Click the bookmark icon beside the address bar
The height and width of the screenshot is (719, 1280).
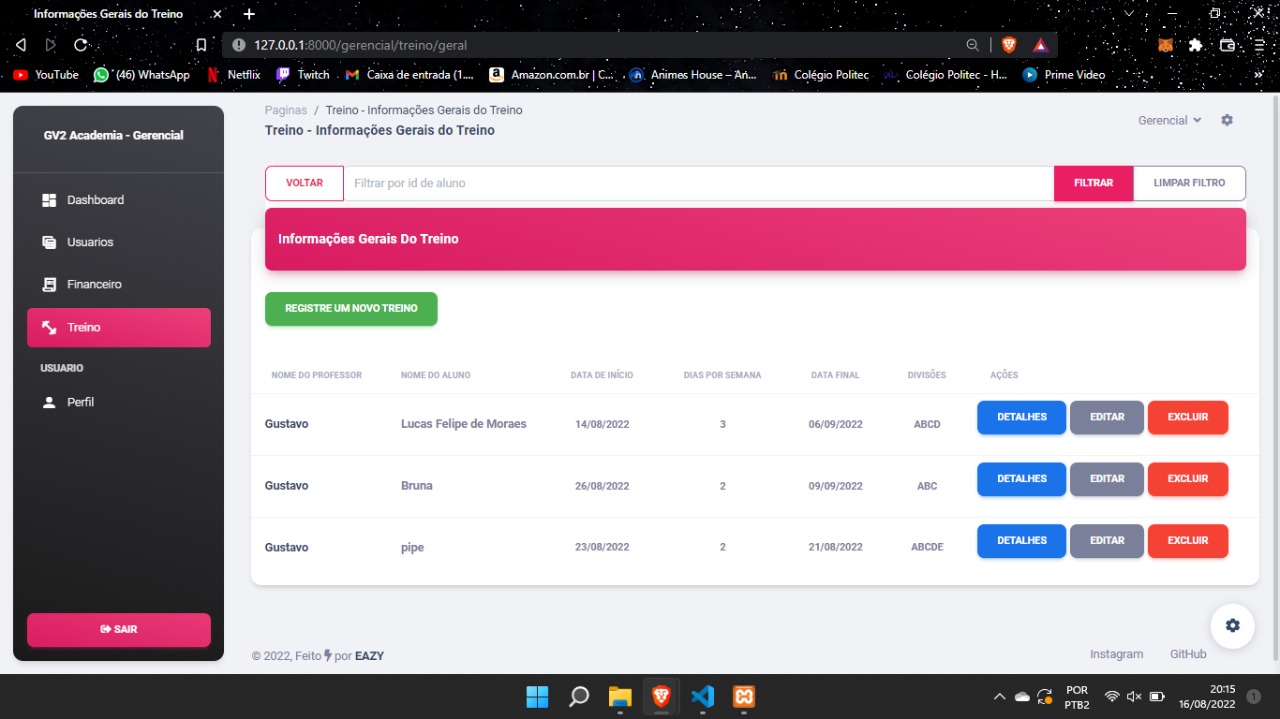201,45
